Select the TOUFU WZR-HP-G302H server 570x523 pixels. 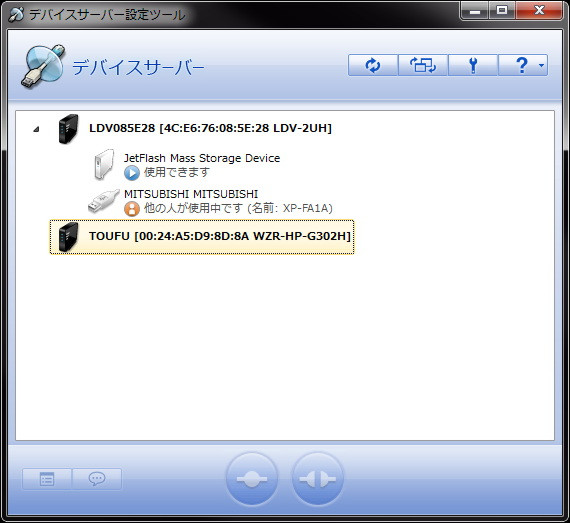(x=202, y=237)
